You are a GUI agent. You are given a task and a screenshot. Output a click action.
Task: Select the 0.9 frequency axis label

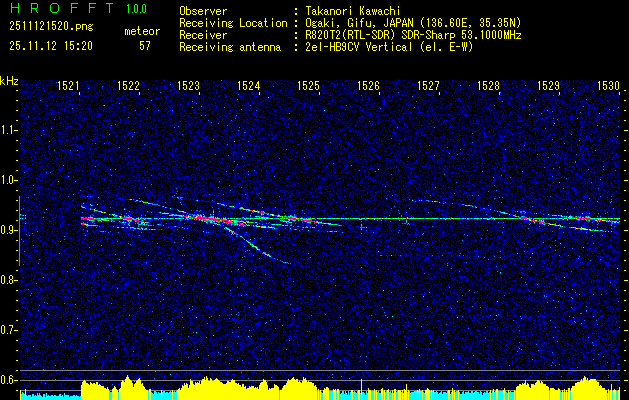pyautogui.click(x=9, y=230)
